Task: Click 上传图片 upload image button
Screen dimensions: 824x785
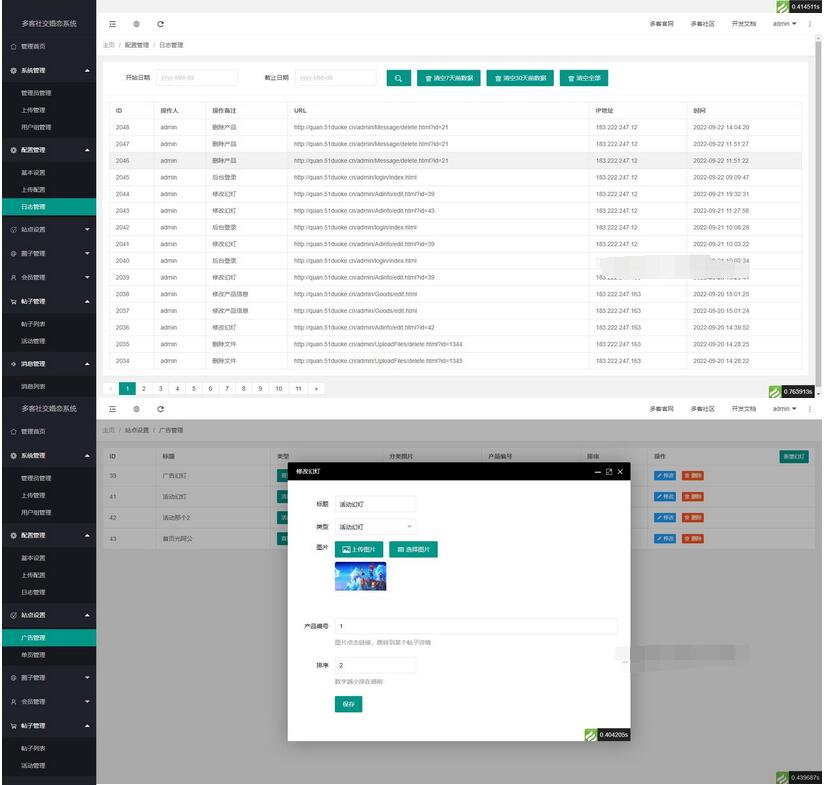Action: pyautogui.click(x=359, y=549)
